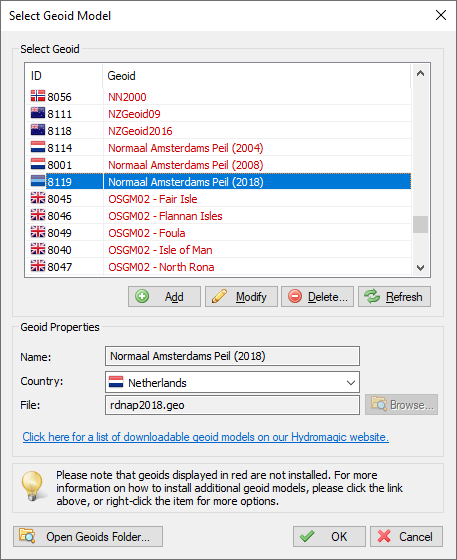
Task: Click the green arrows Refresh icon
Action: pos(372,296)
